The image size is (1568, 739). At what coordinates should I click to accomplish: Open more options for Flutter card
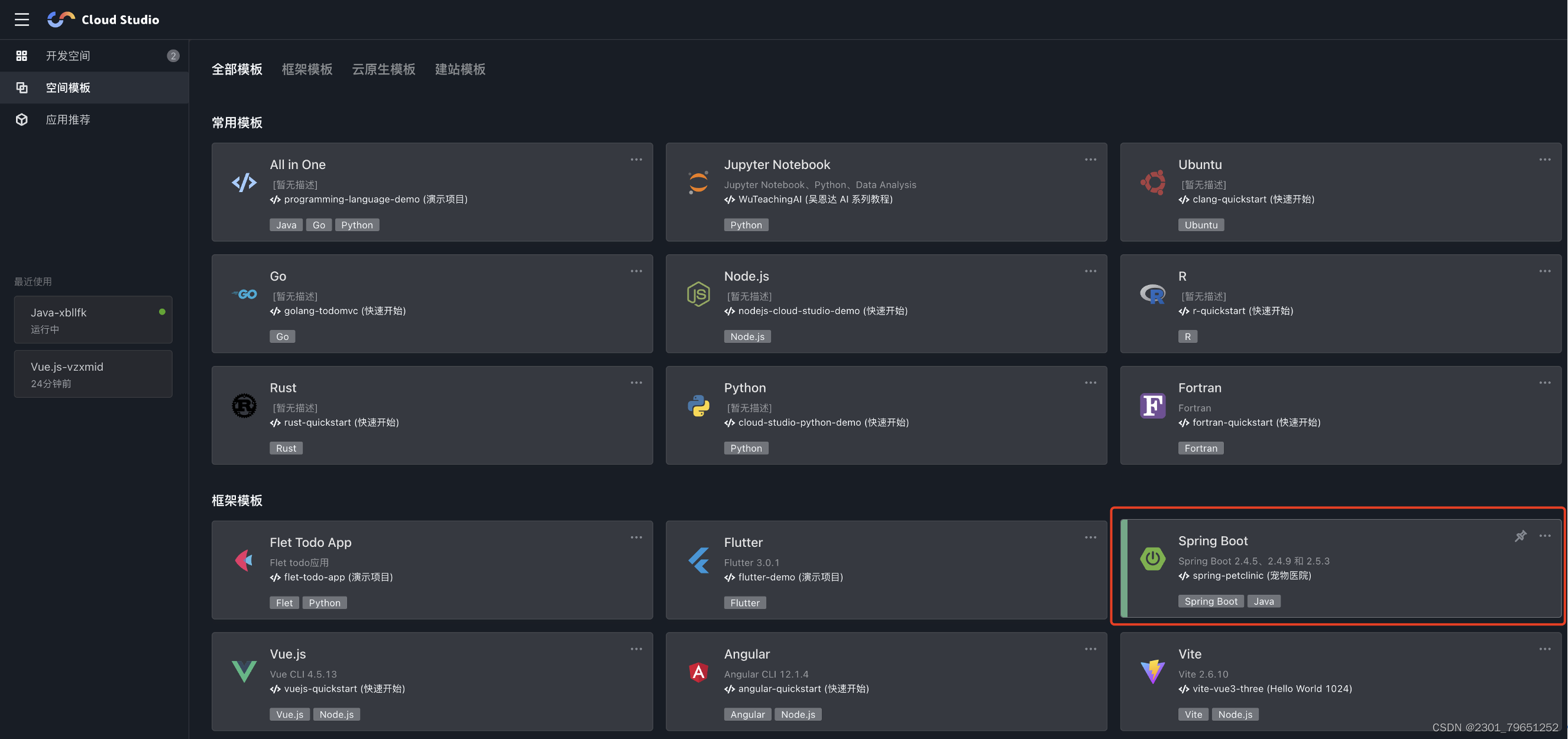point(1090,537)
